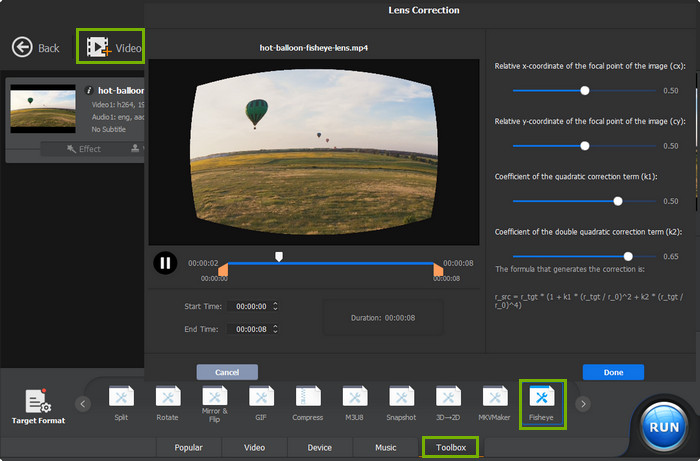Launch the MKVMaker tool
700x461 pixels.
495,399
